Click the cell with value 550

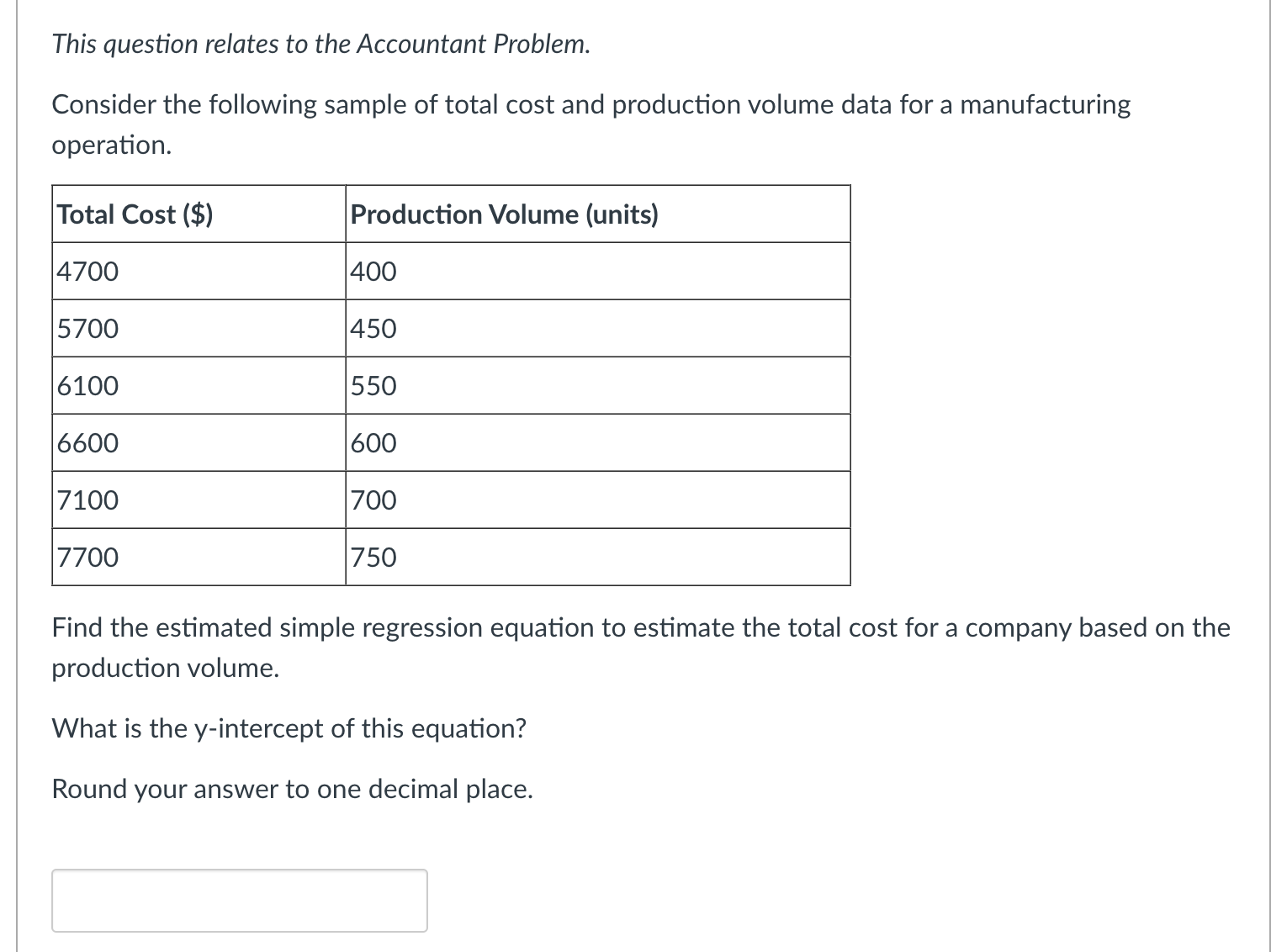(371, 385)
